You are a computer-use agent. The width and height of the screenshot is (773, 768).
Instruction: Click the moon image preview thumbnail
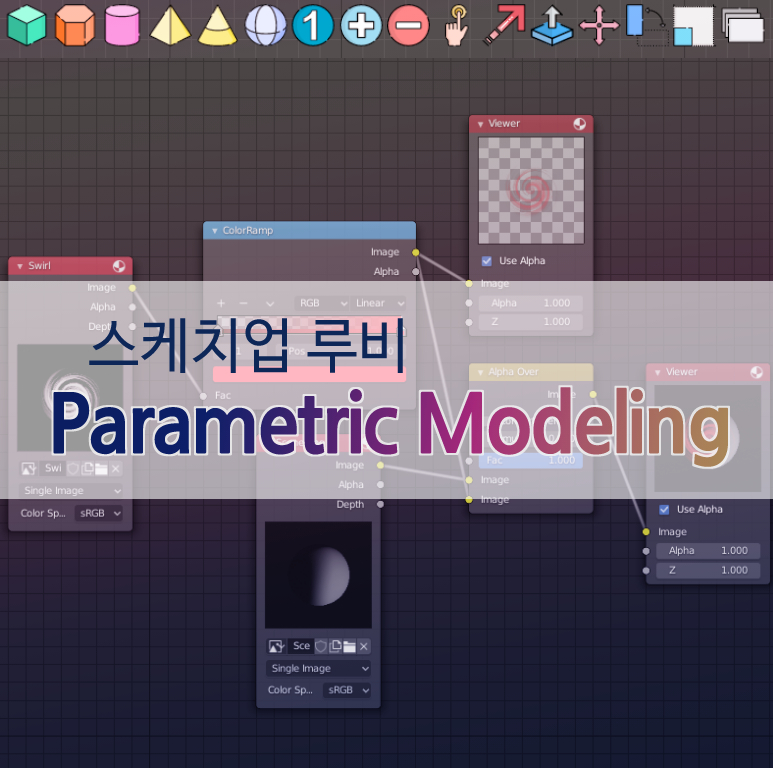318,575
